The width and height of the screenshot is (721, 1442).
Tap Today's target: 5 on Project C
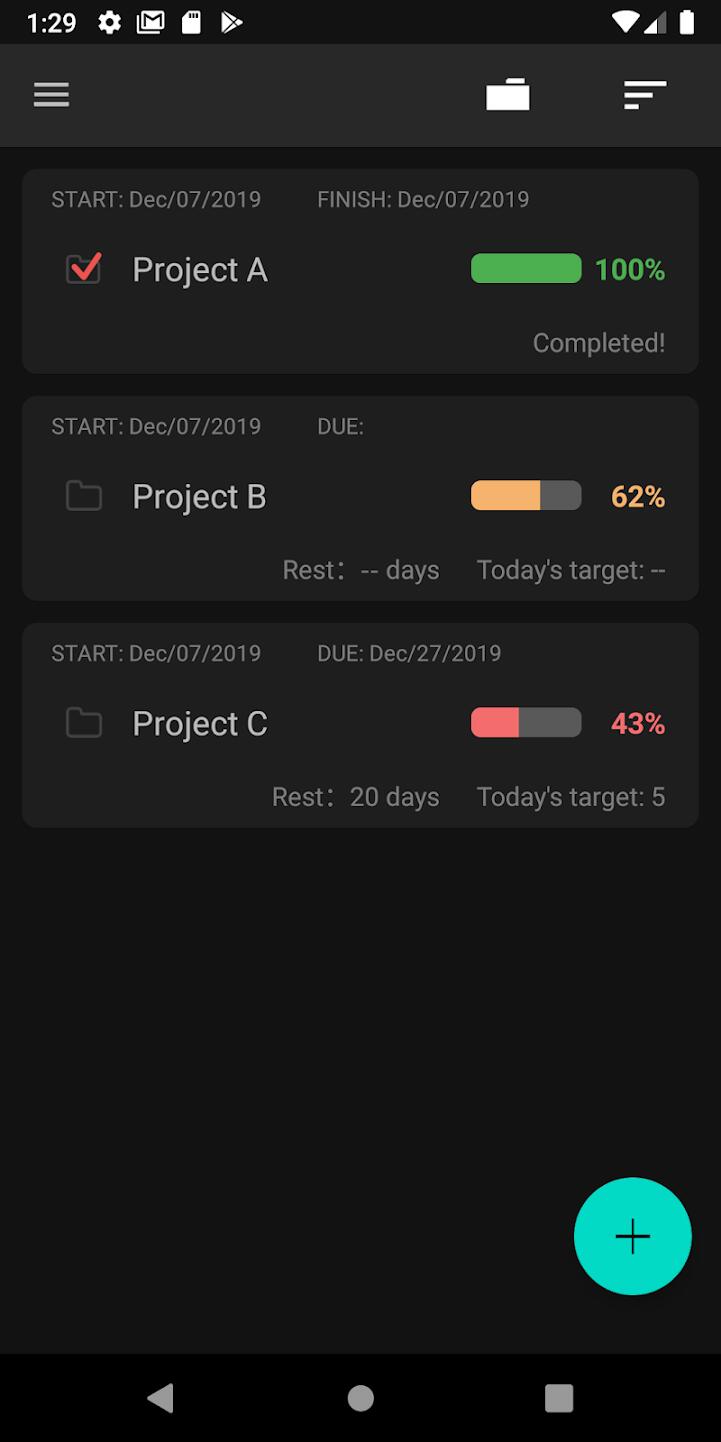[571, 797]
